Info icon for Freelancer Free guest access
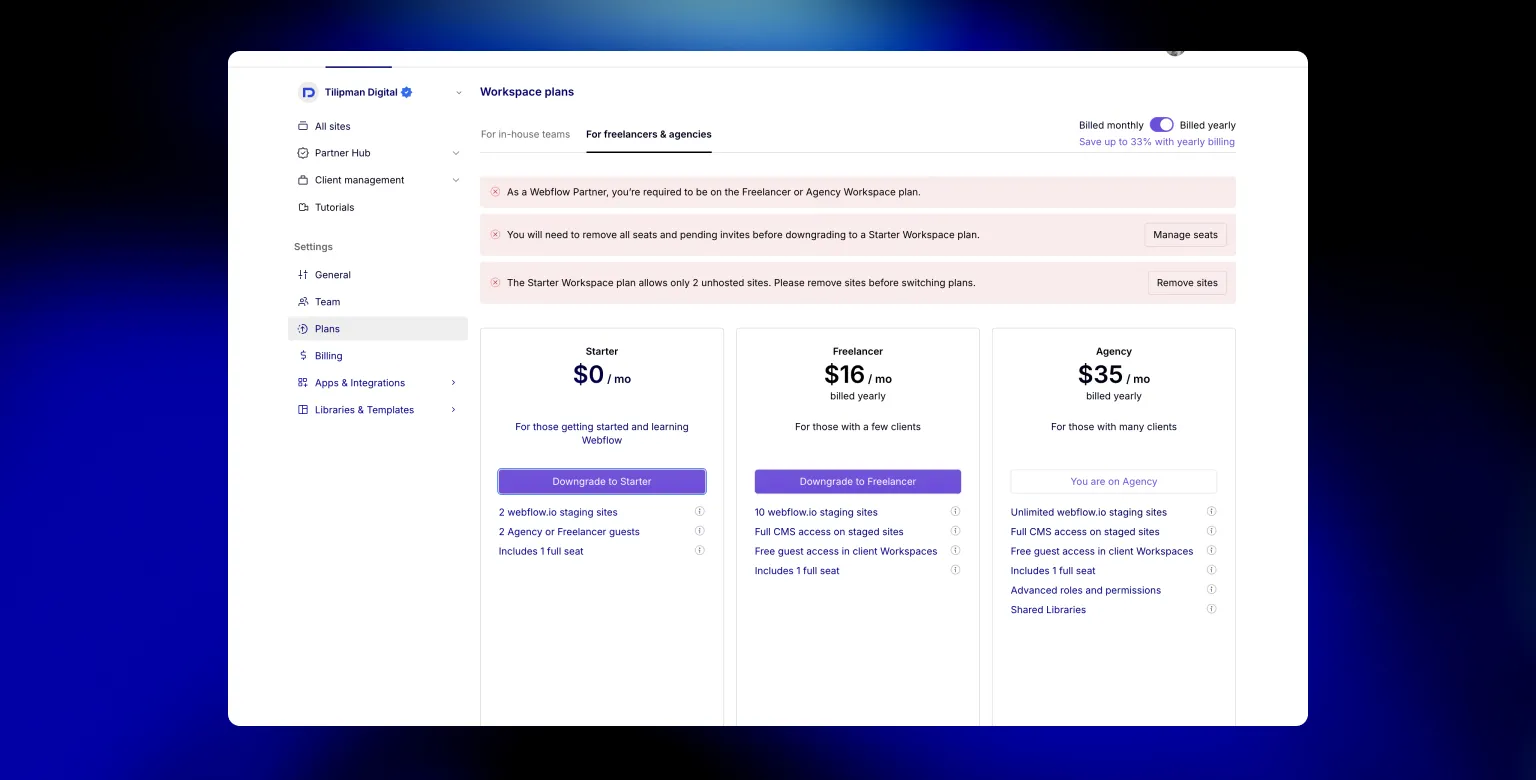This screenshot has width=1536, height=780. 956,550
